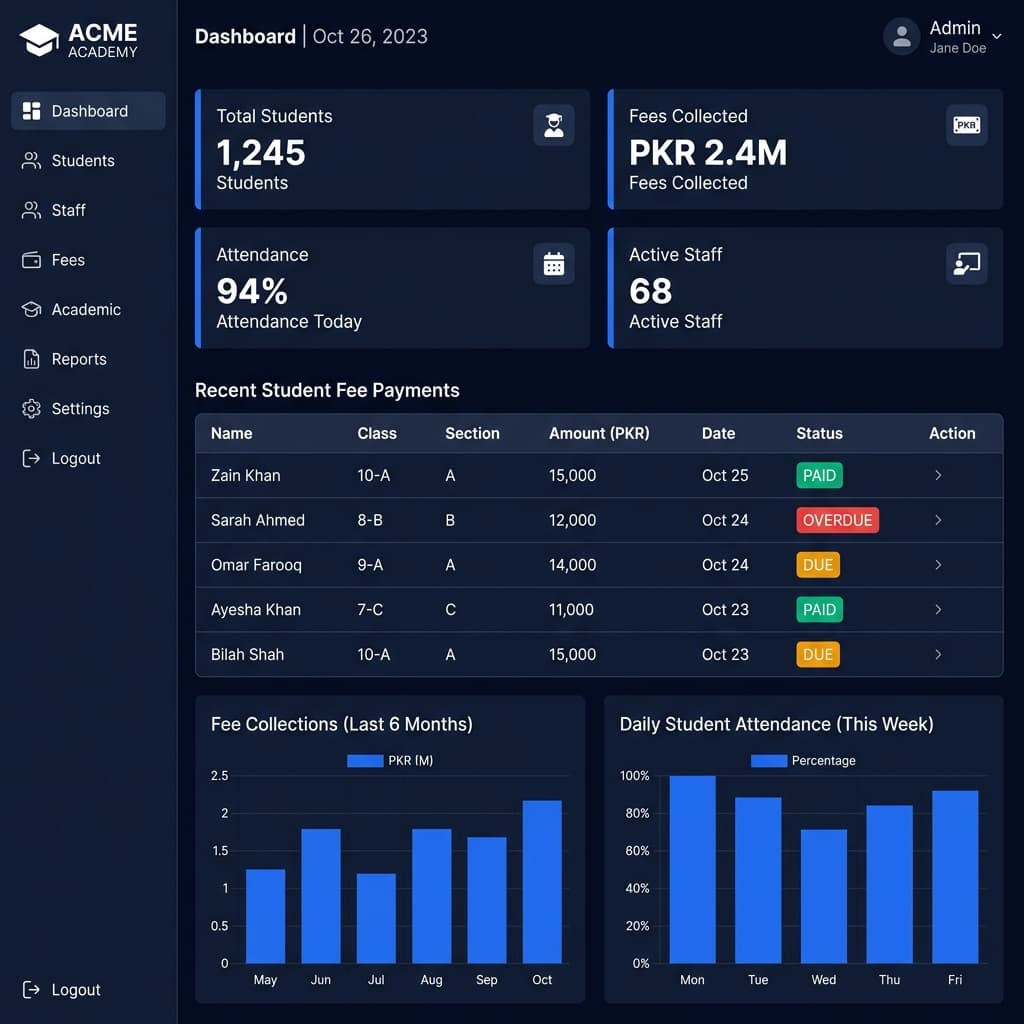
Task: Open Omar Farooq row action chevron
Action: click(x=938, y=565)
